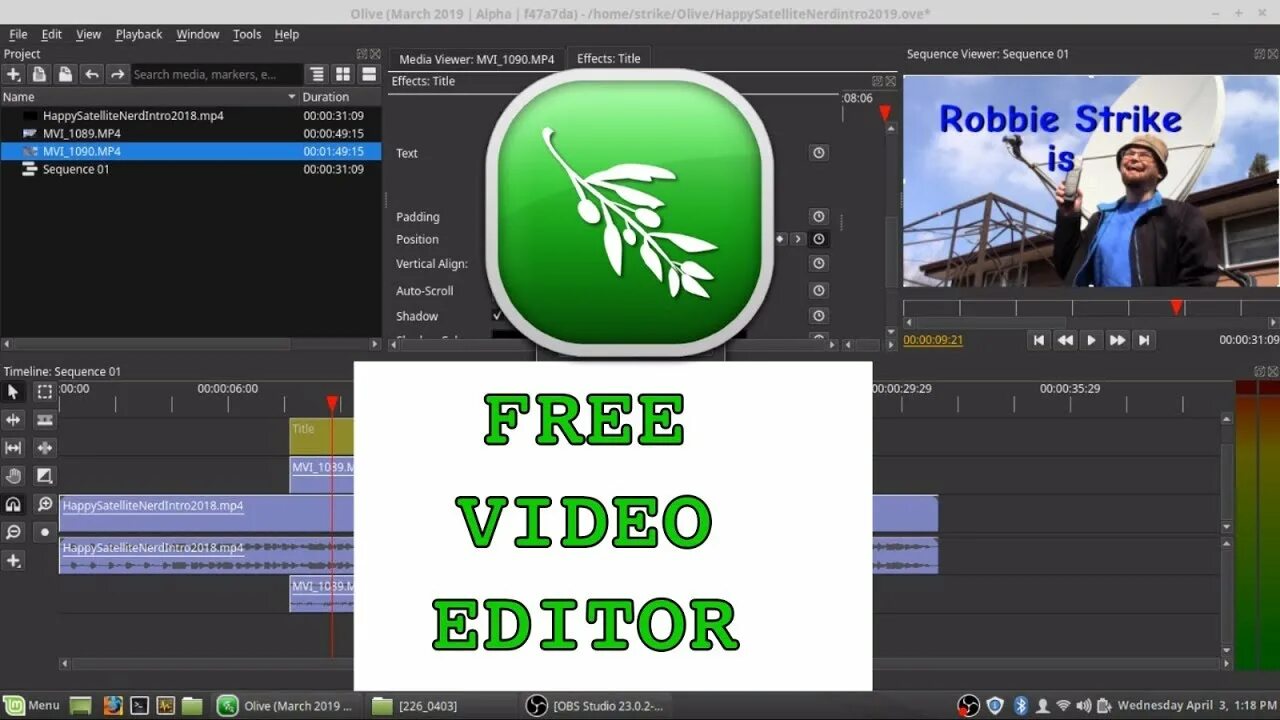
Task: Open the Linux Mint Menu button
Action: tap(32, 705)
